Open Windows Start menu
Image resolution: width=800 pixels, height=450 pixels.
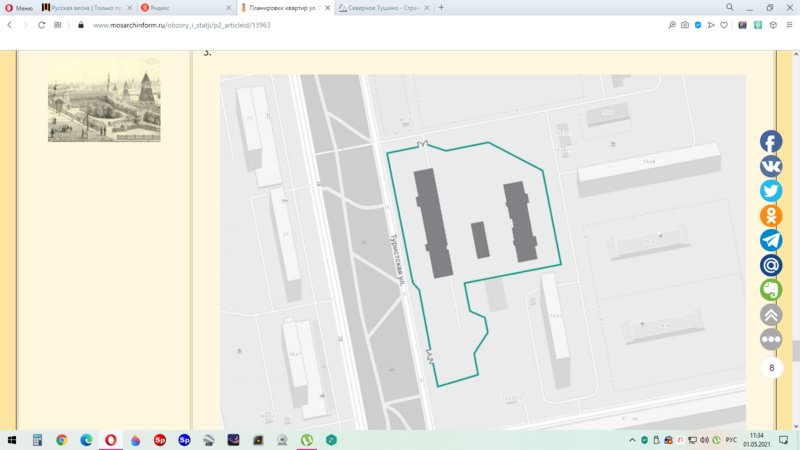click(x=10, y=439)
